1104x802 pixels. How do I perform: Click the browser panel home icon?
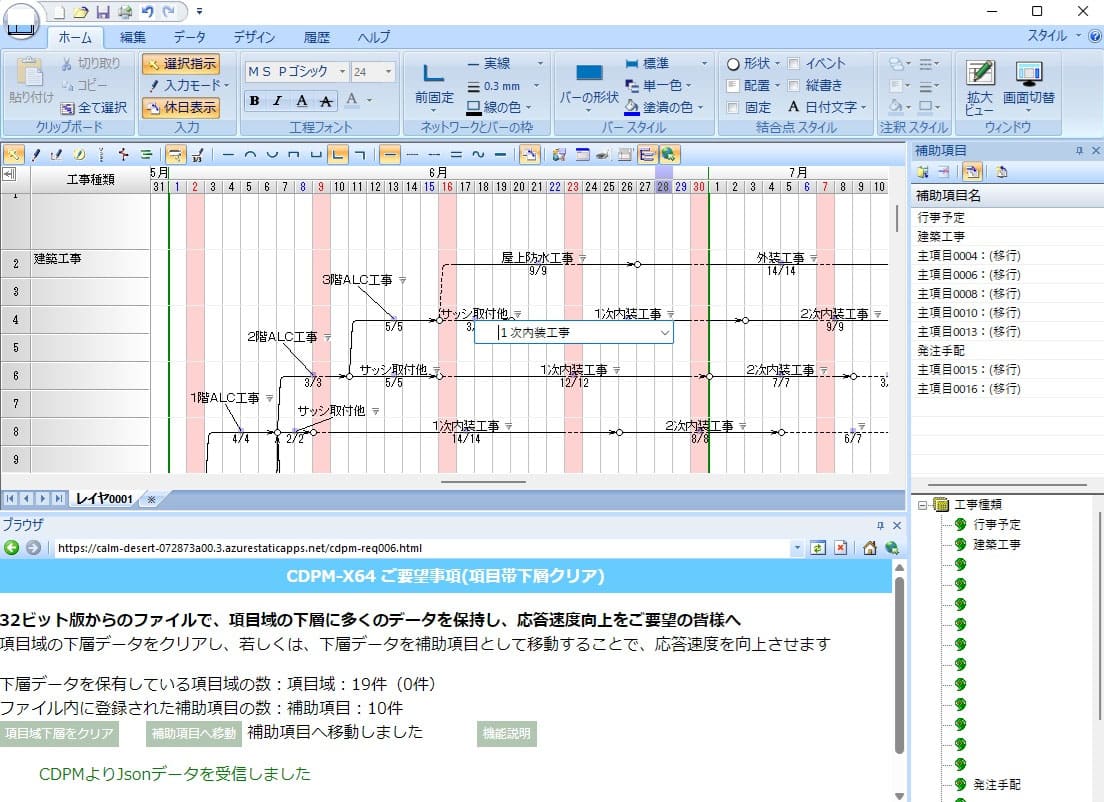coord(870,548)
